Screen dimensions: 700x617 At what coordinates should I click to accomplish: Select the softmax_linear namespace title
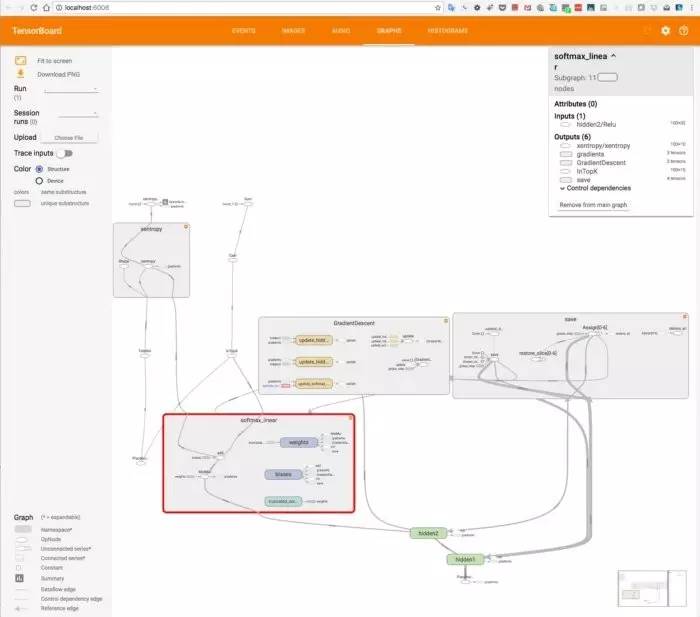click(x=258, y=420)
